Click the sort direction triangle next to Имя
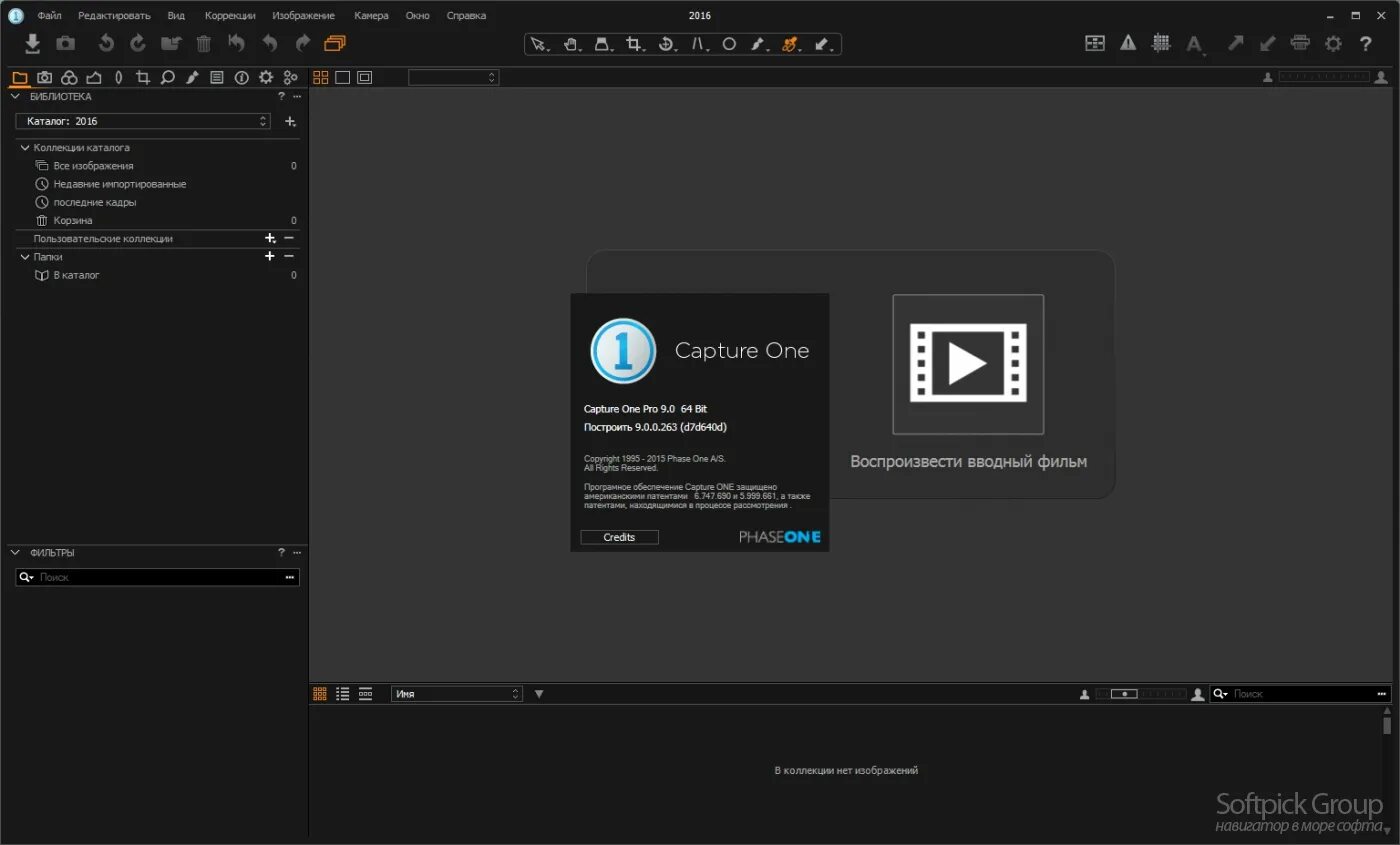The image size is (1400, 845). point(539,694)
